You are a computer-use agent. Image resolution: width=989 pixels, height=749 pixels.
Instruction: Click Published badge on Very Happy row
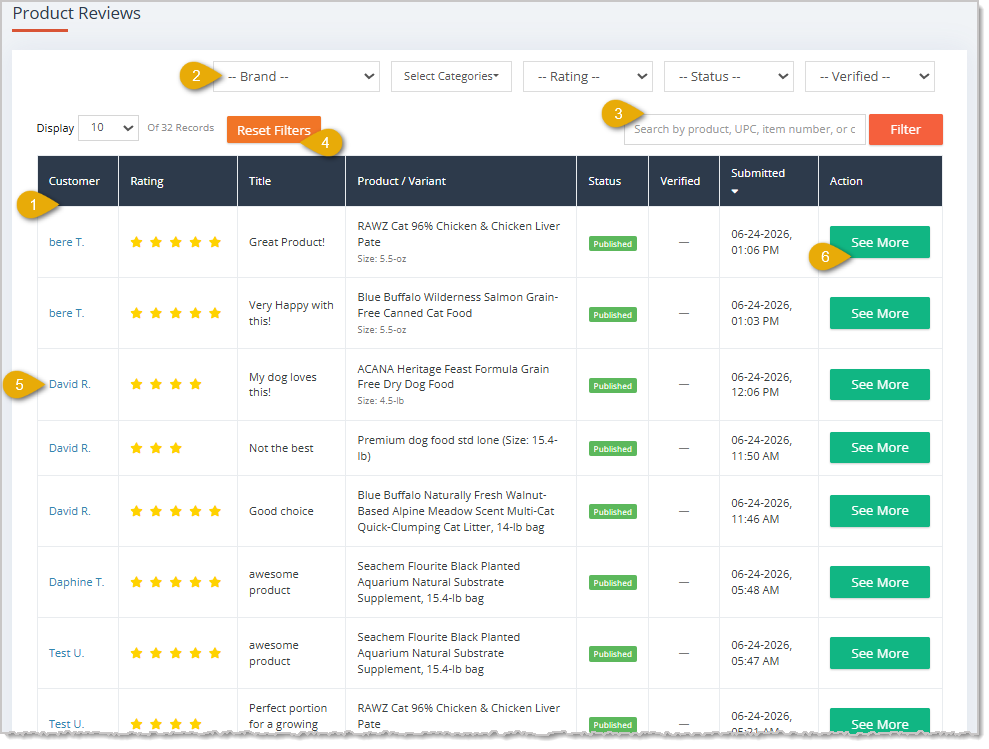612,315
